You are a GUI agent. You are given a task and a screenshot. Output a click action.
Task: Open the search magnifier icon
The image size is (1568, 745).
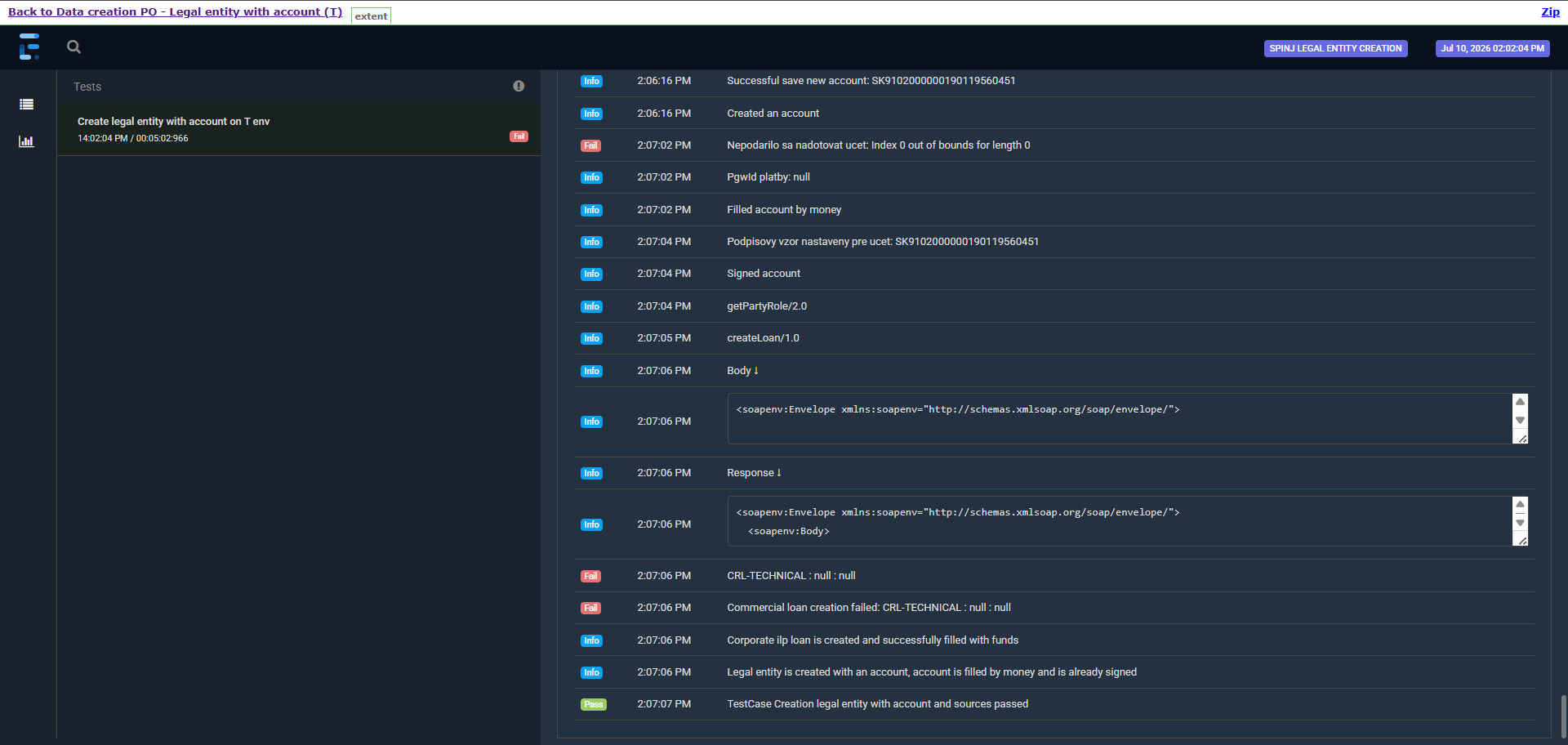click(73, 47)
